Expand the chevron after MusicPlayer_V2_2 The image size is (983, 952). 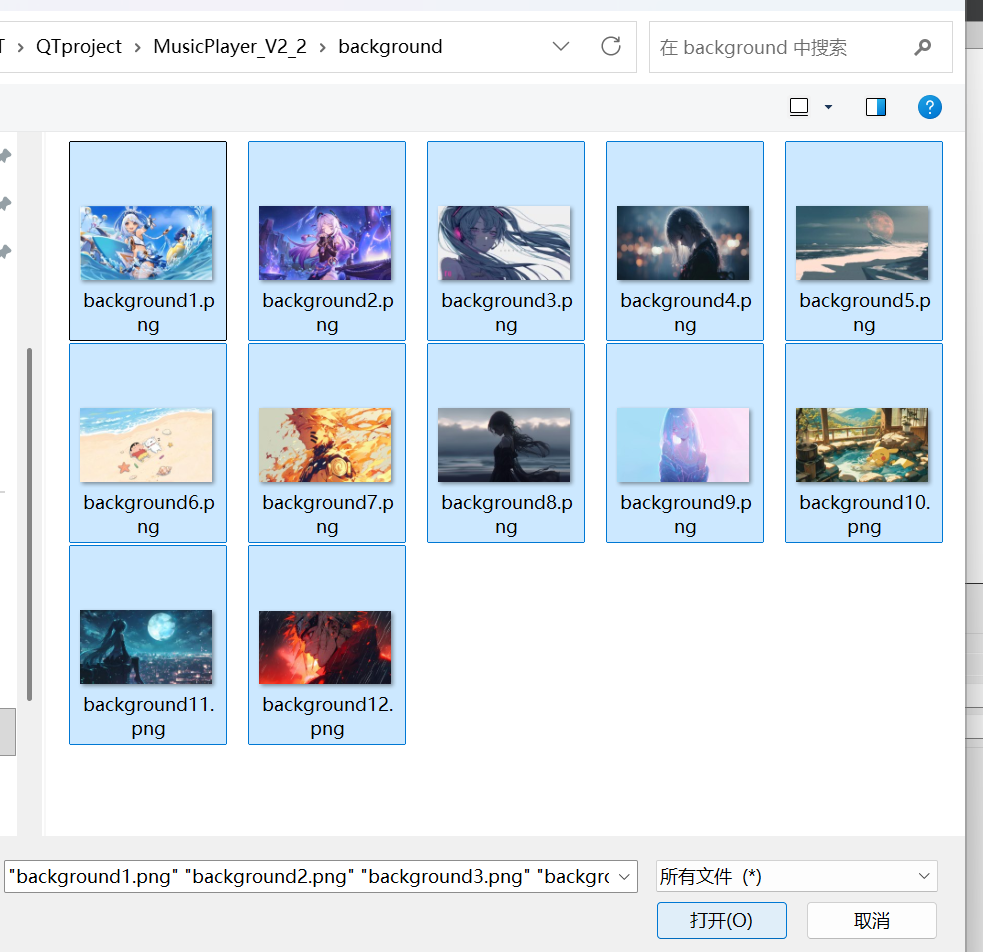[x=322, y=47]
